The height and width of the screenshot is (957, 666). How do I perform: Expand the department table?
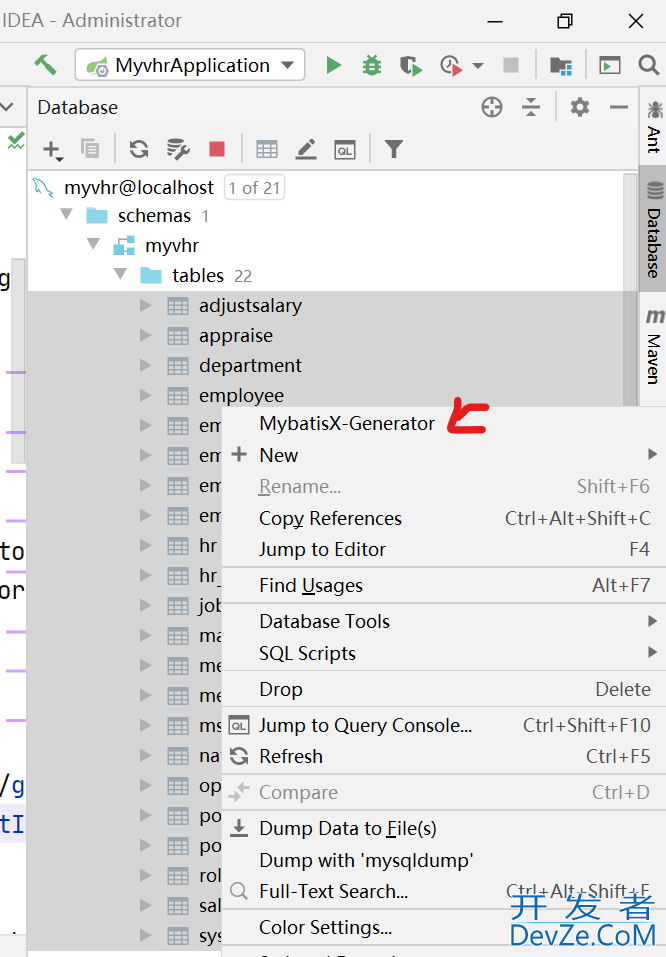(145, 365)
